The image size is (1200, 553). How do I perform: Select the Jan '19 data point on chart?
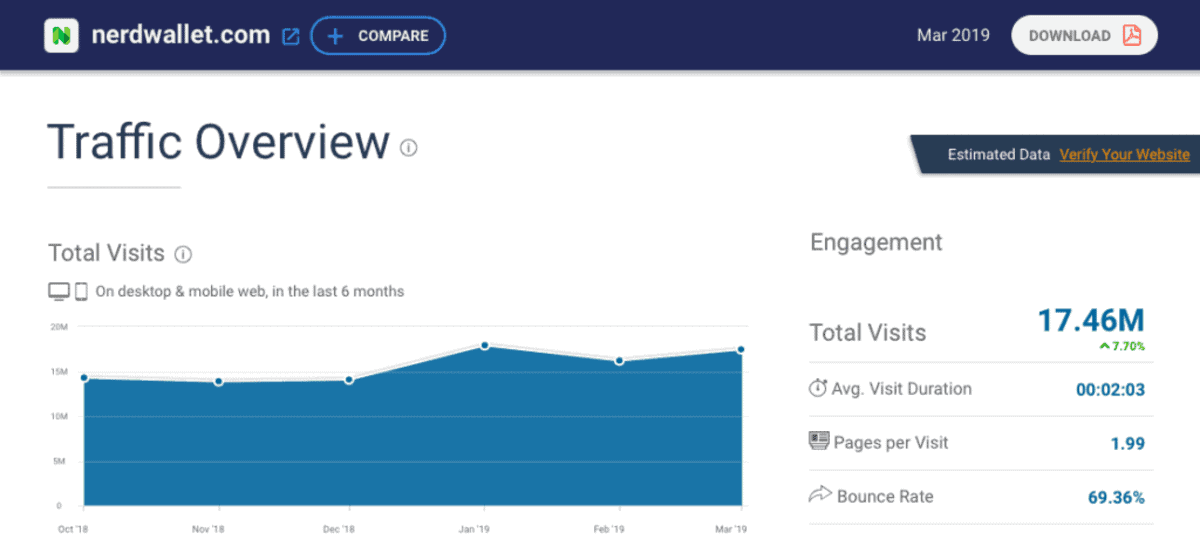click(485, 346)
